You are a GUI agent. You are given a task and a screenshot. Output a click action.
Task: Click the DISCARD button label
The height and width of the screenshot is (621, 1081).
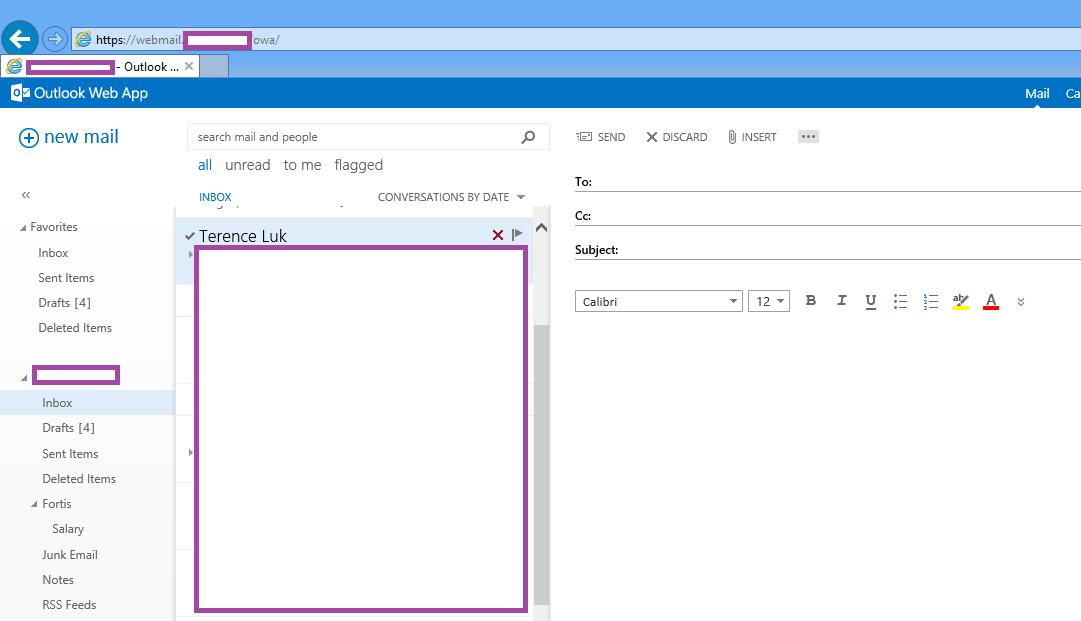click(685, 137)
